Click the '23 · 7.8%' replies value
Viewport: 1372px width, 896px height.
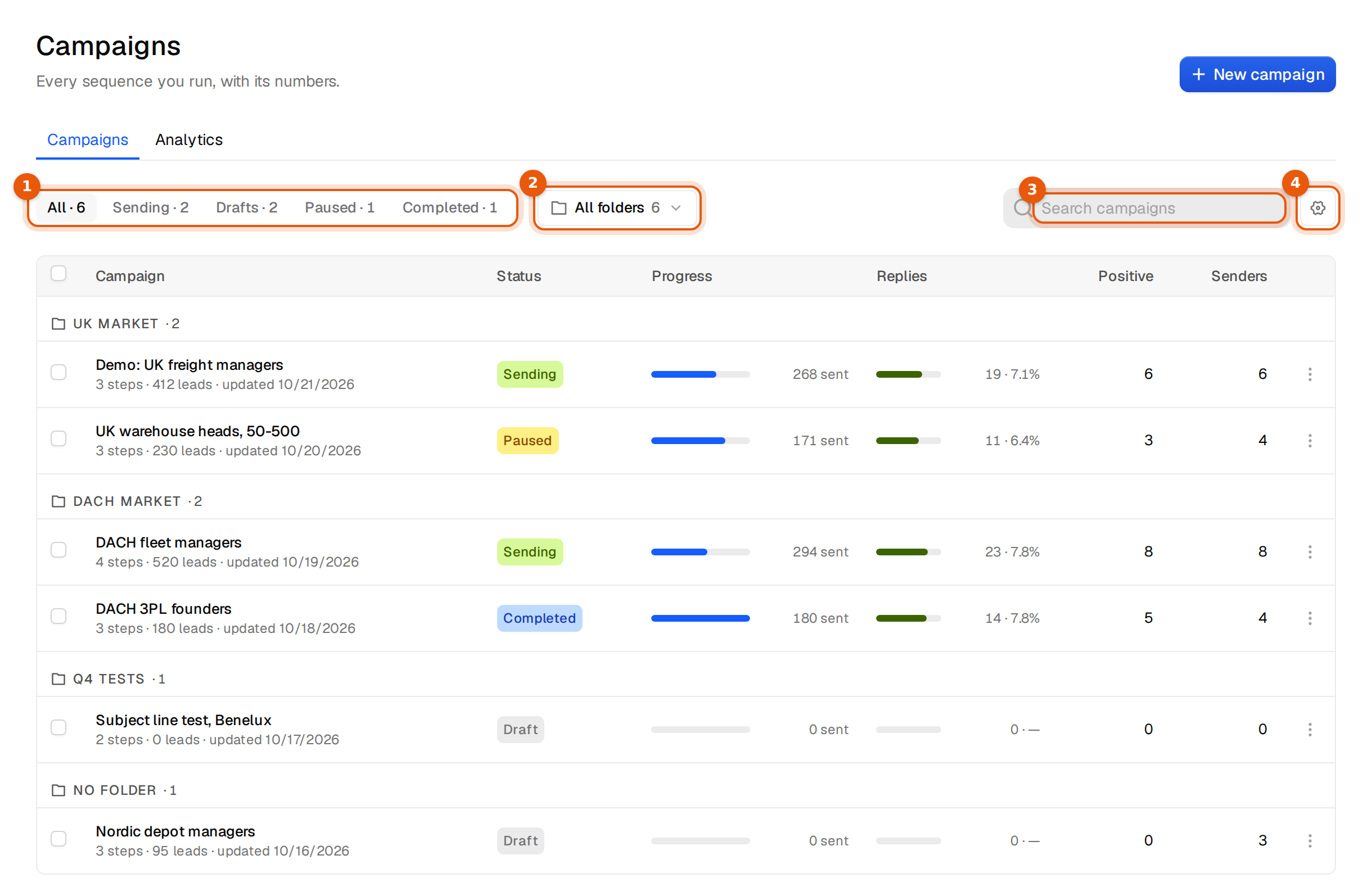tap(1012, 552)
